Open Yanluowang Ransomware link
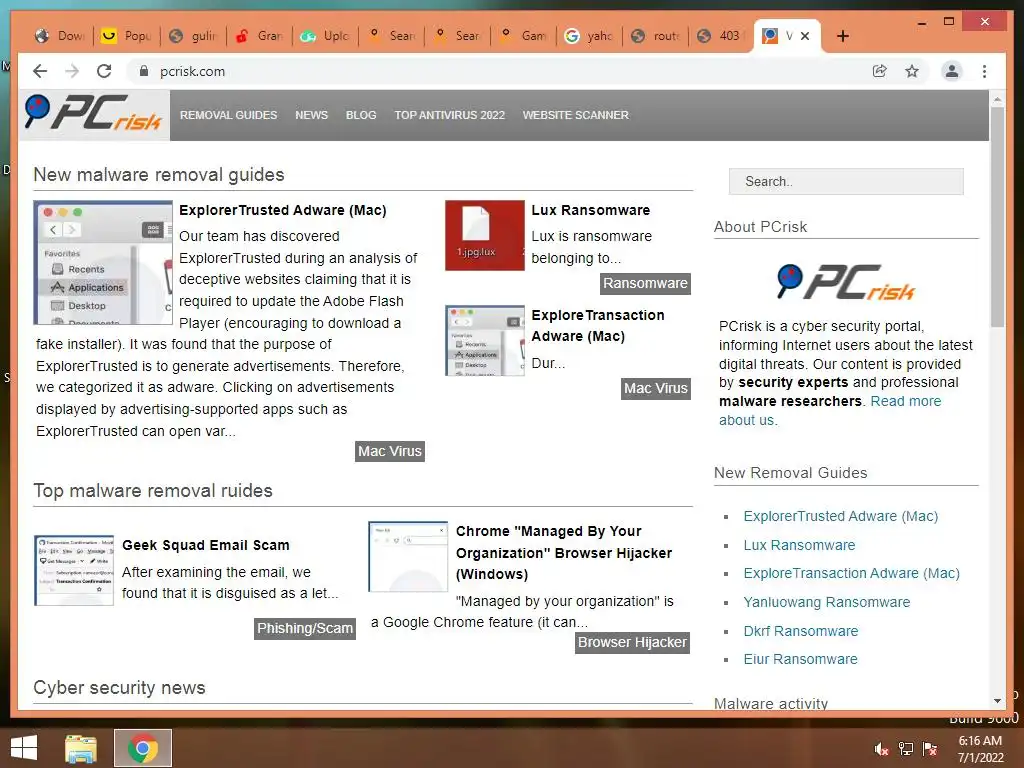This screenshot has width=1024, height=768. click(x=826, y=602)
